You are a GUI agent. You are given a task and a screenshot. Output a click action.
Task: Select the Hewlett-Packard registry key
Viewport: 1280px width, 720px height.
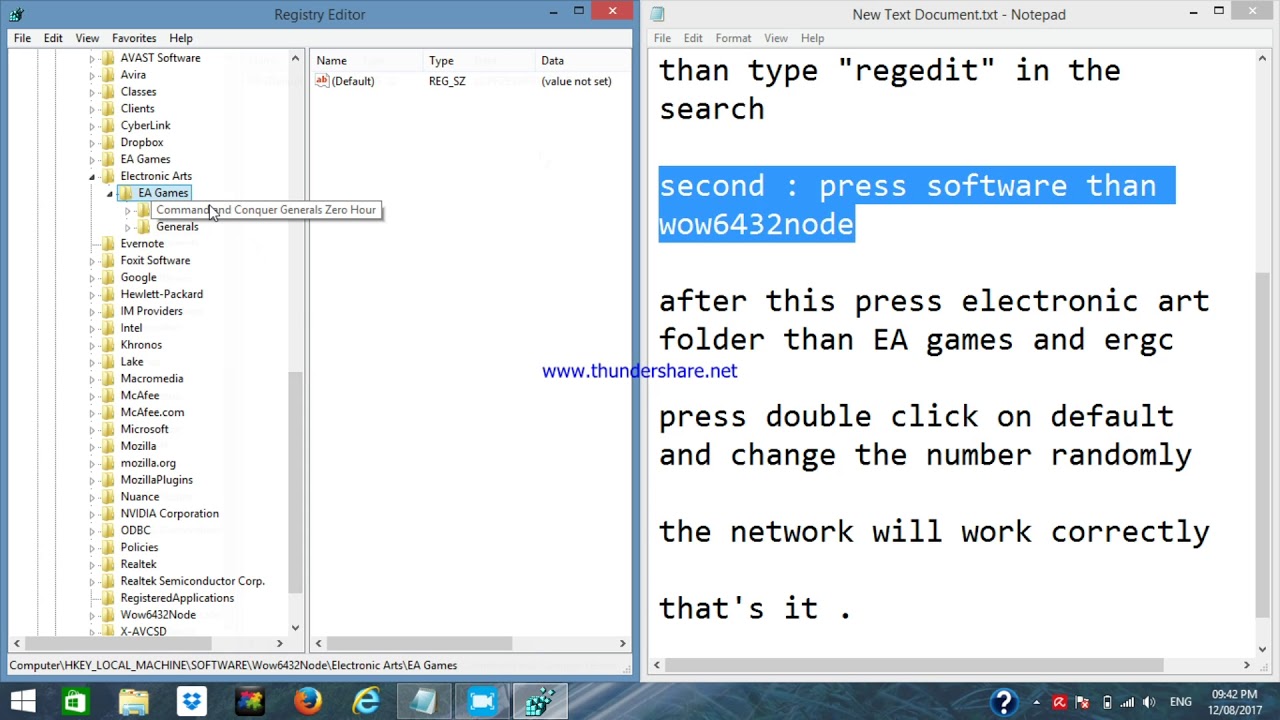pyautogui.click(x=162, y=294)
